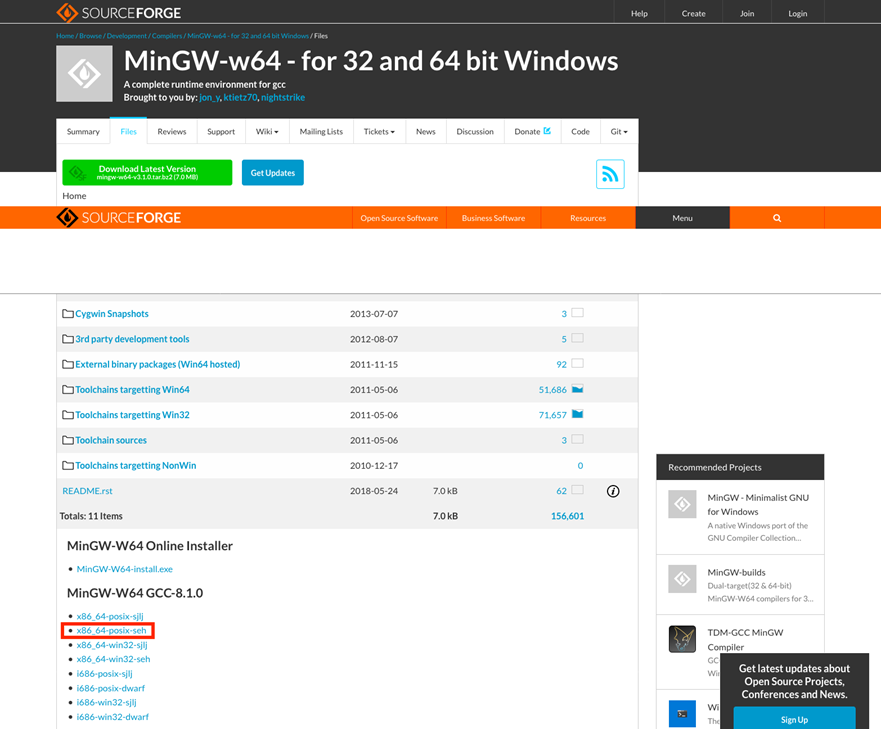Click Help in top navigation

pos(639,13)
